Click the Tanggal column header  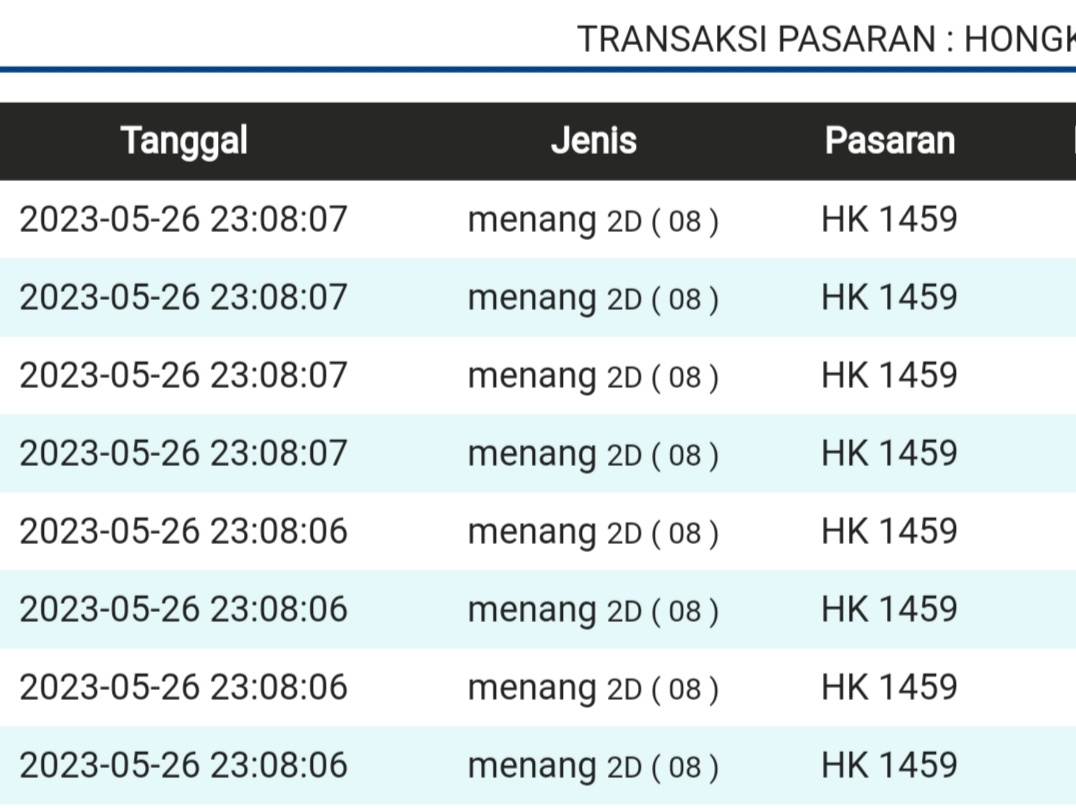pos(184,141)
